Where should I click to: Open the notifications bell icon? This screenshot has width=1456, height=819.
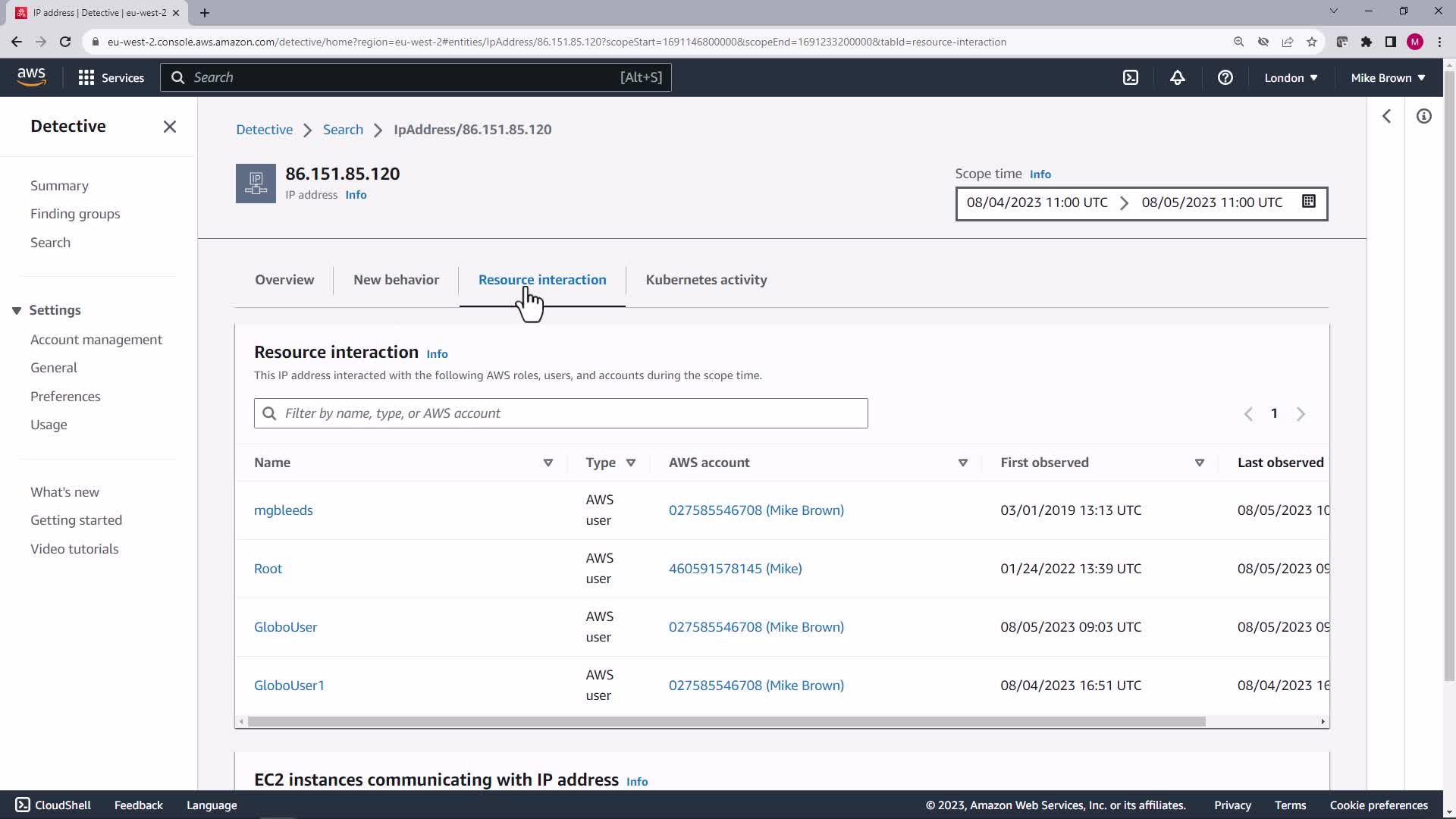(1178, 77)
